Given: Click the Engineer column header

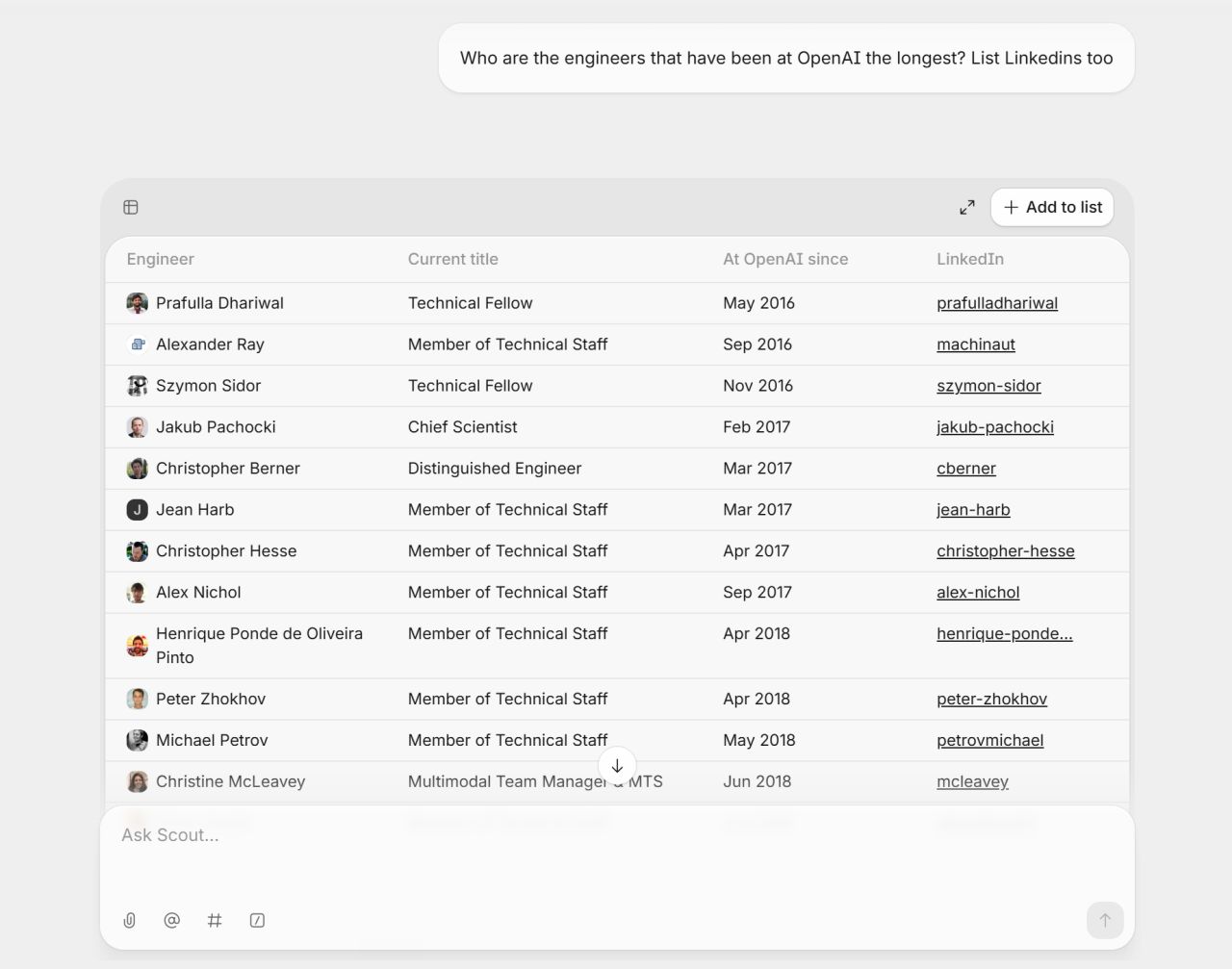Looking at the screenshot, I should (161, 259).
